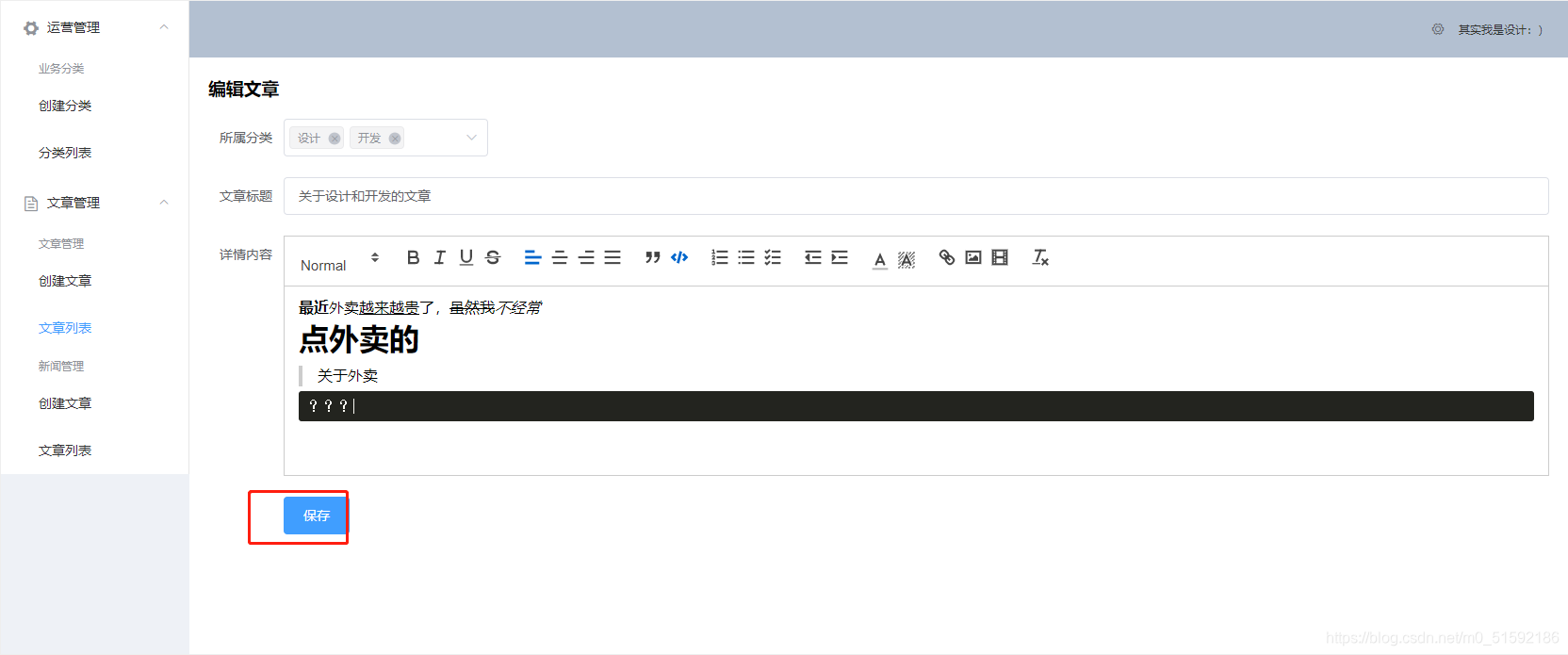Click the settings gear icon in header
This screenshot has height=655, width=1568.
pyautogui.click(x=1438, y=29)
